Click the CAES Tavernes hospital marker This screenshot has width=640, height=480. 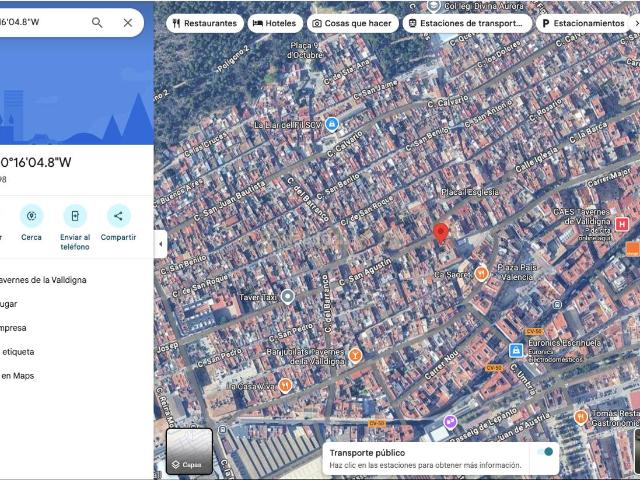(x=622, y=224)
